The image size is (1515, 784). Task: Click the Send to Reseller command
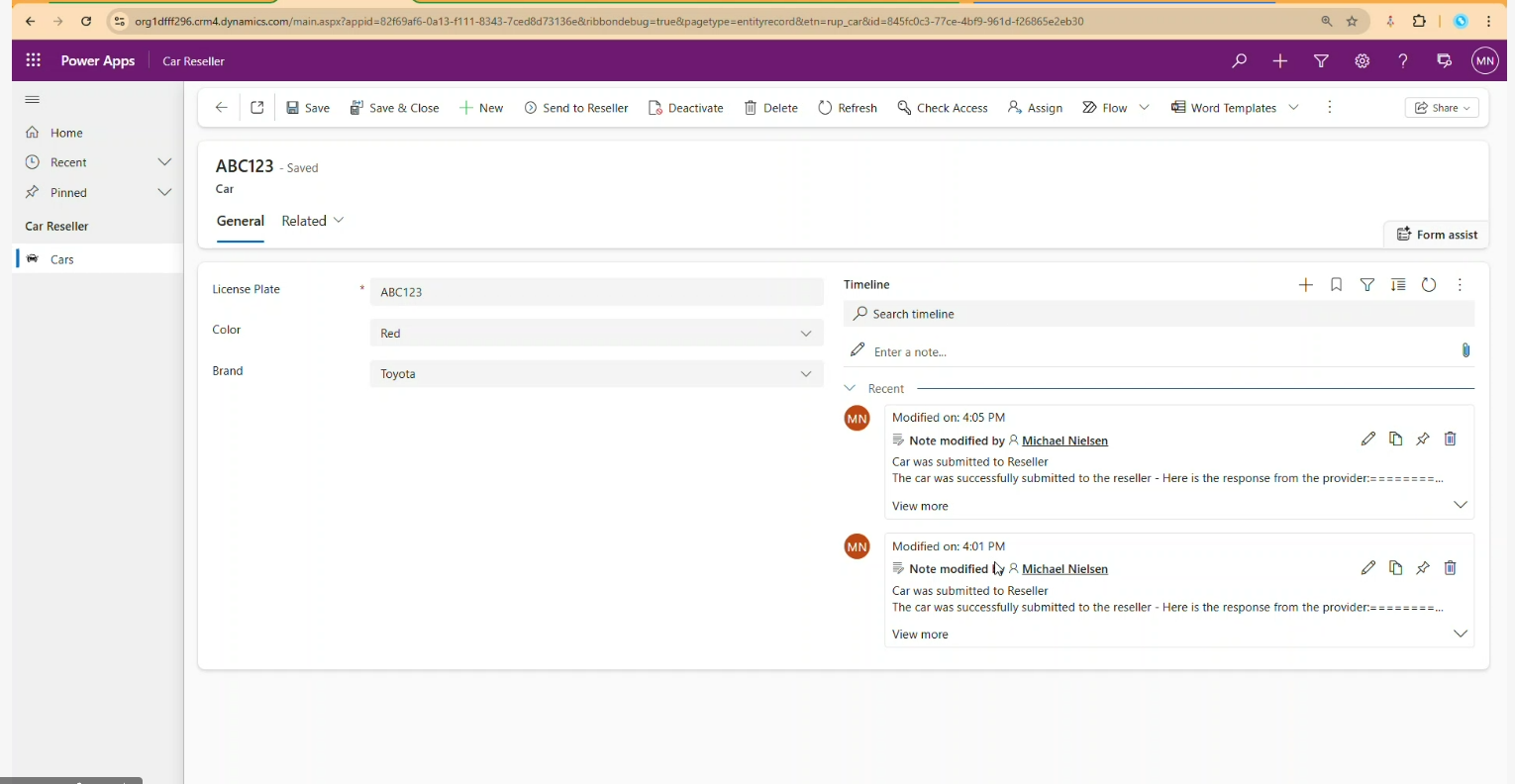point(576,108)
